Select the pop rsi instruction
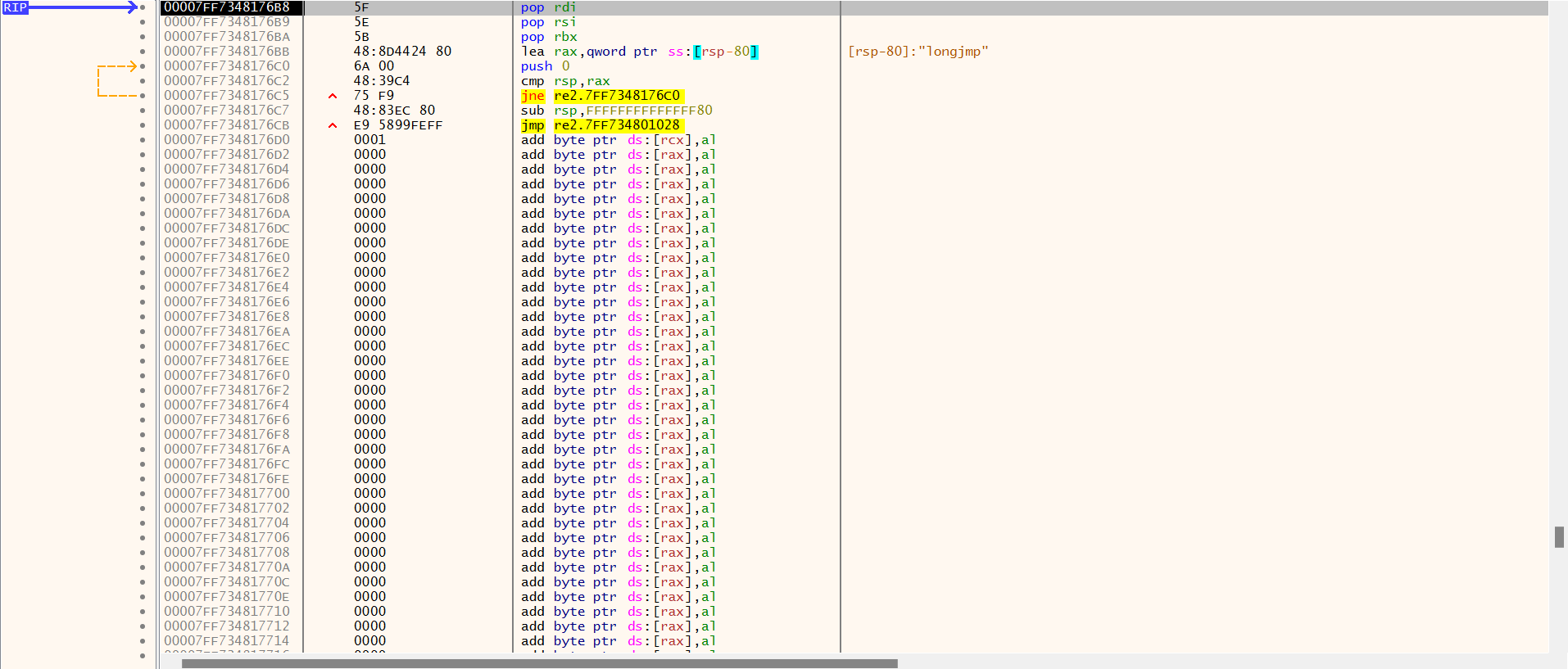Viewport: 1568px width, 669px height. pos(548,22)
